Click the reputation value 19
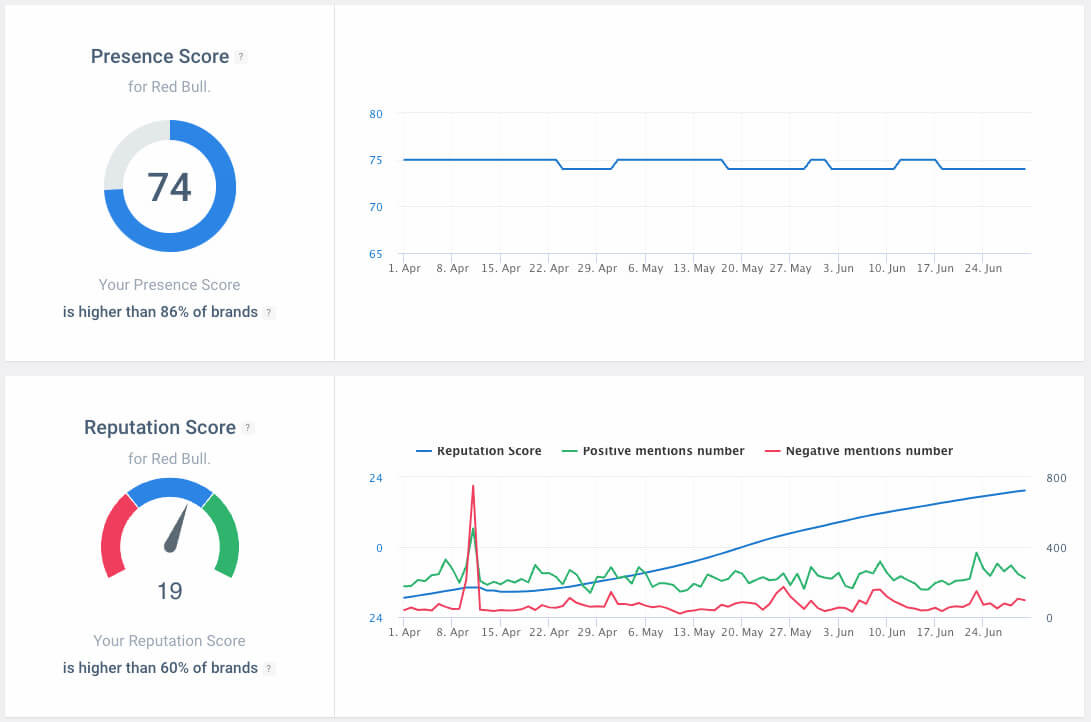The image size is (1091, 722). coord(170,591)
